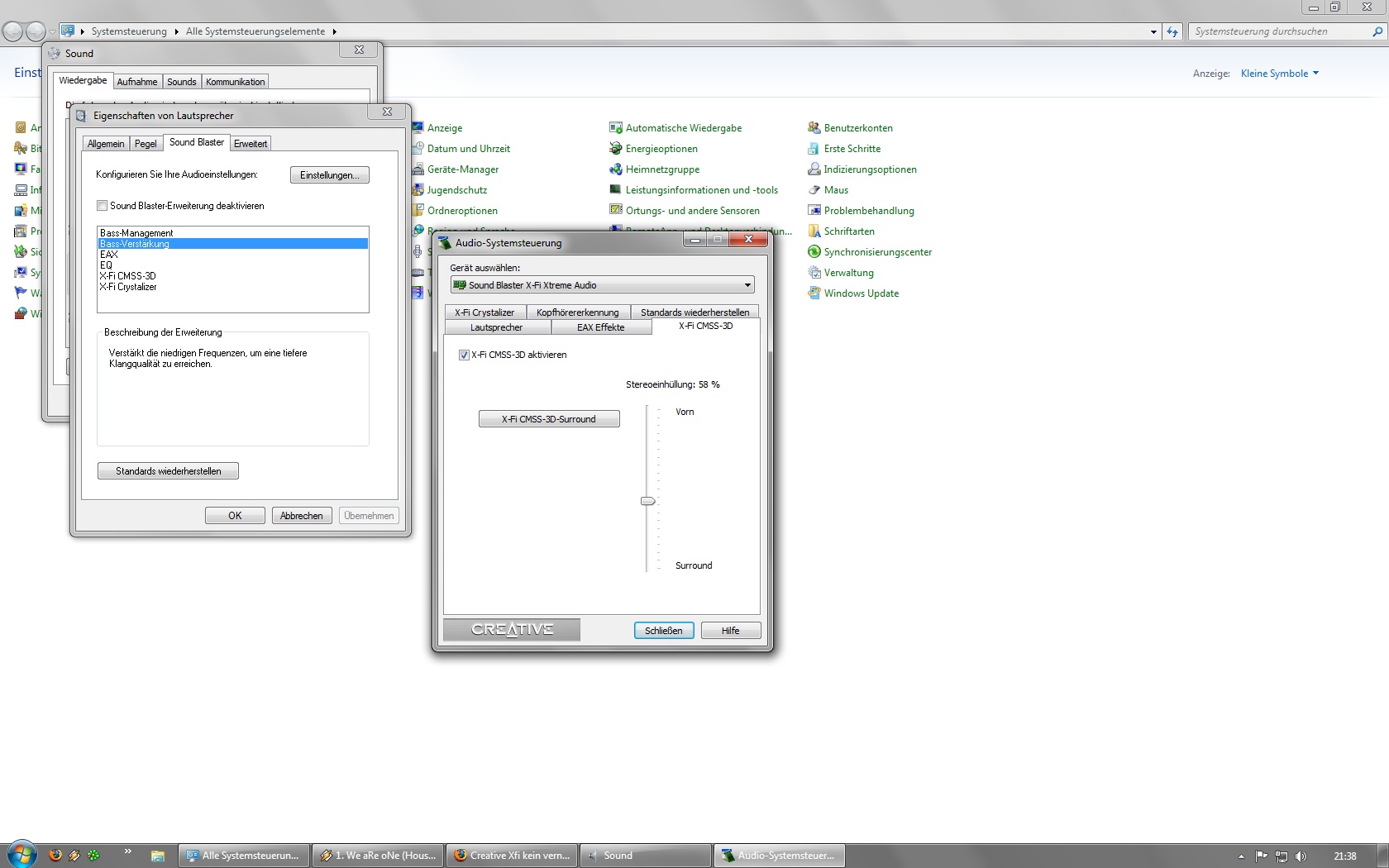
Task: Click OK in Lautsprecher properties
Action: (x=235, y=516)
